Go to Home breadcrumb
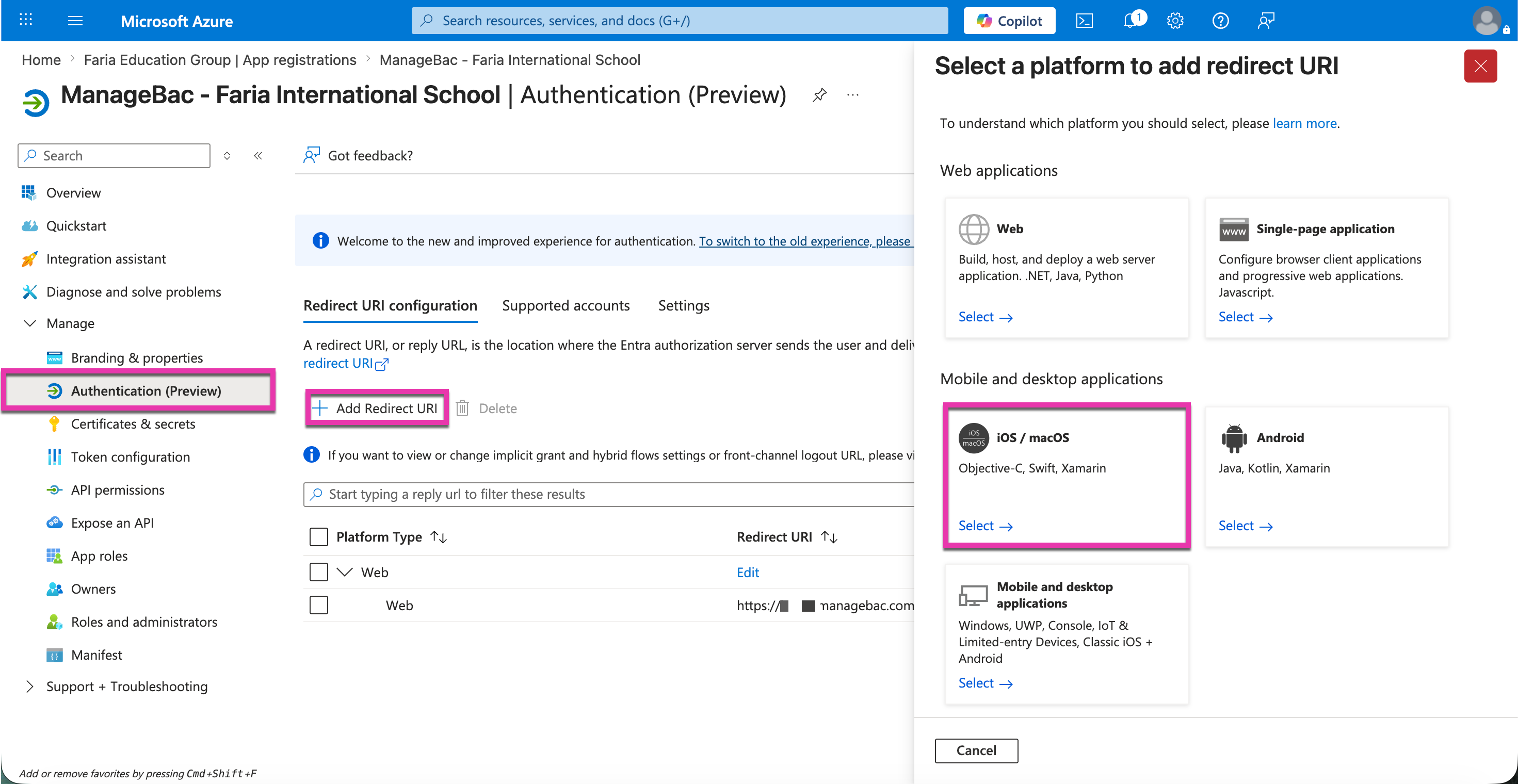This screenshot has height=784, width=1518. pyautogui.click(x=41, y=59)
